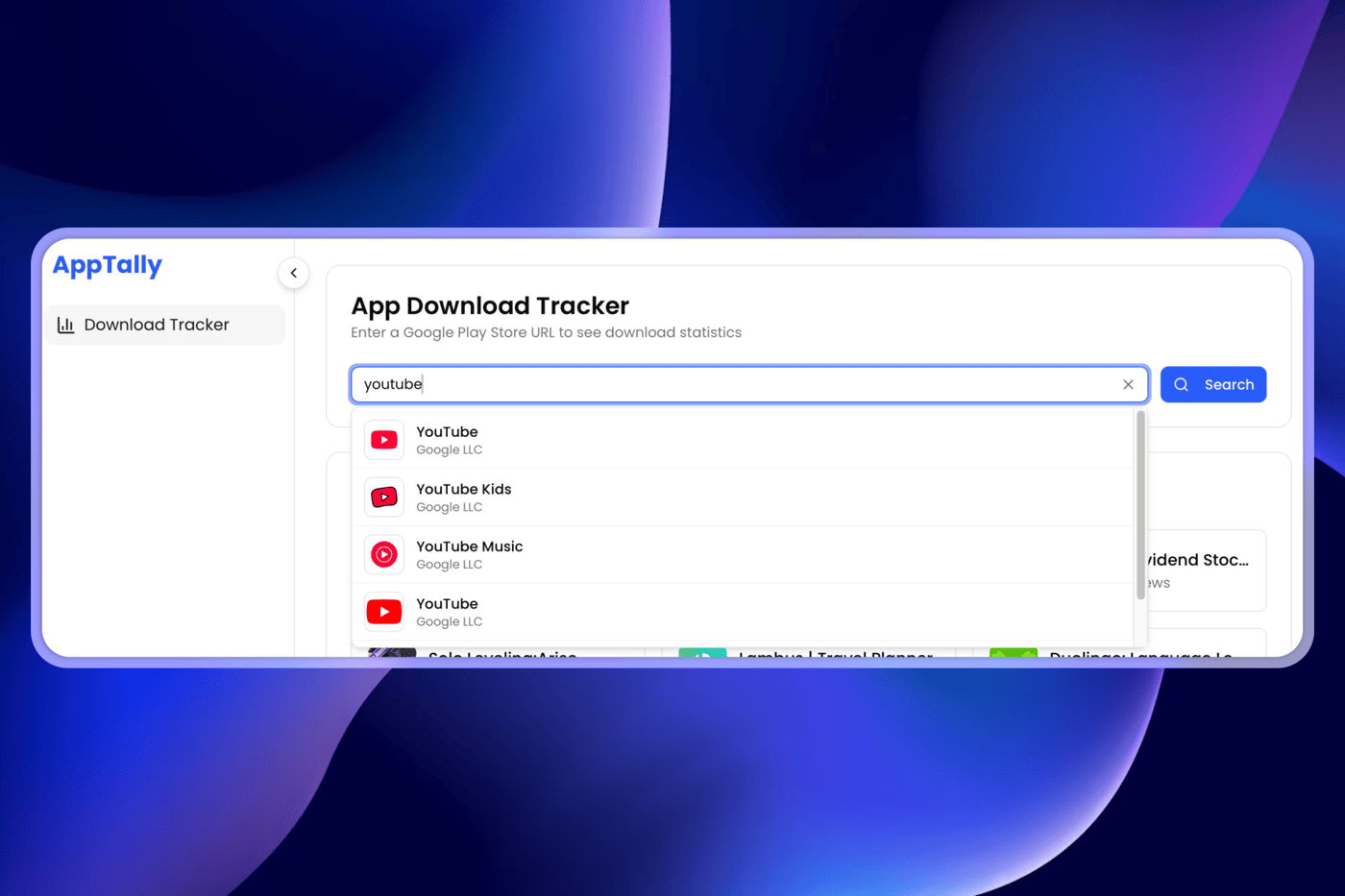Screen dimensions: 1345x896
Task: Select the first YouTube suggestion
Action: pos(744,440)
